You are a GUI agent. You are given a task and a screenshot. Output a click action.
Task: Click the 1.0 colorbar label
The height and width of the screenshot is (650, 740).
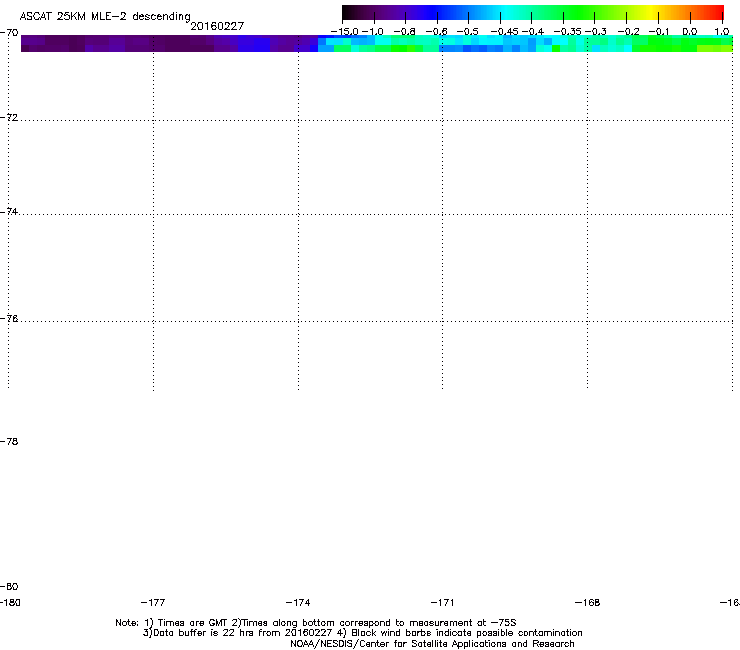click(x=722, y=32)
